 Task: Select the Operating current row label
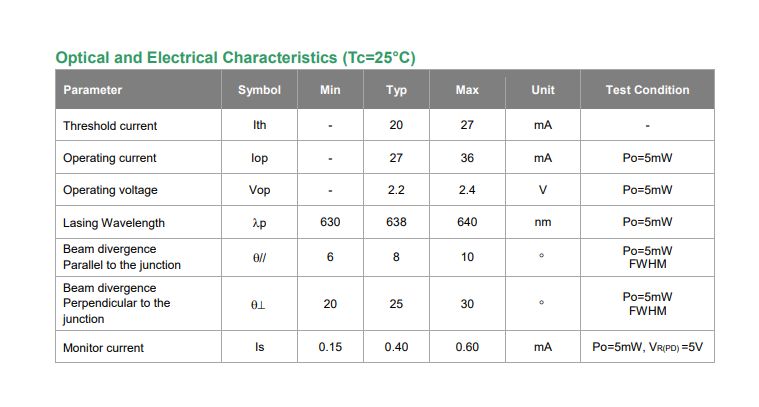click(110, 158)
